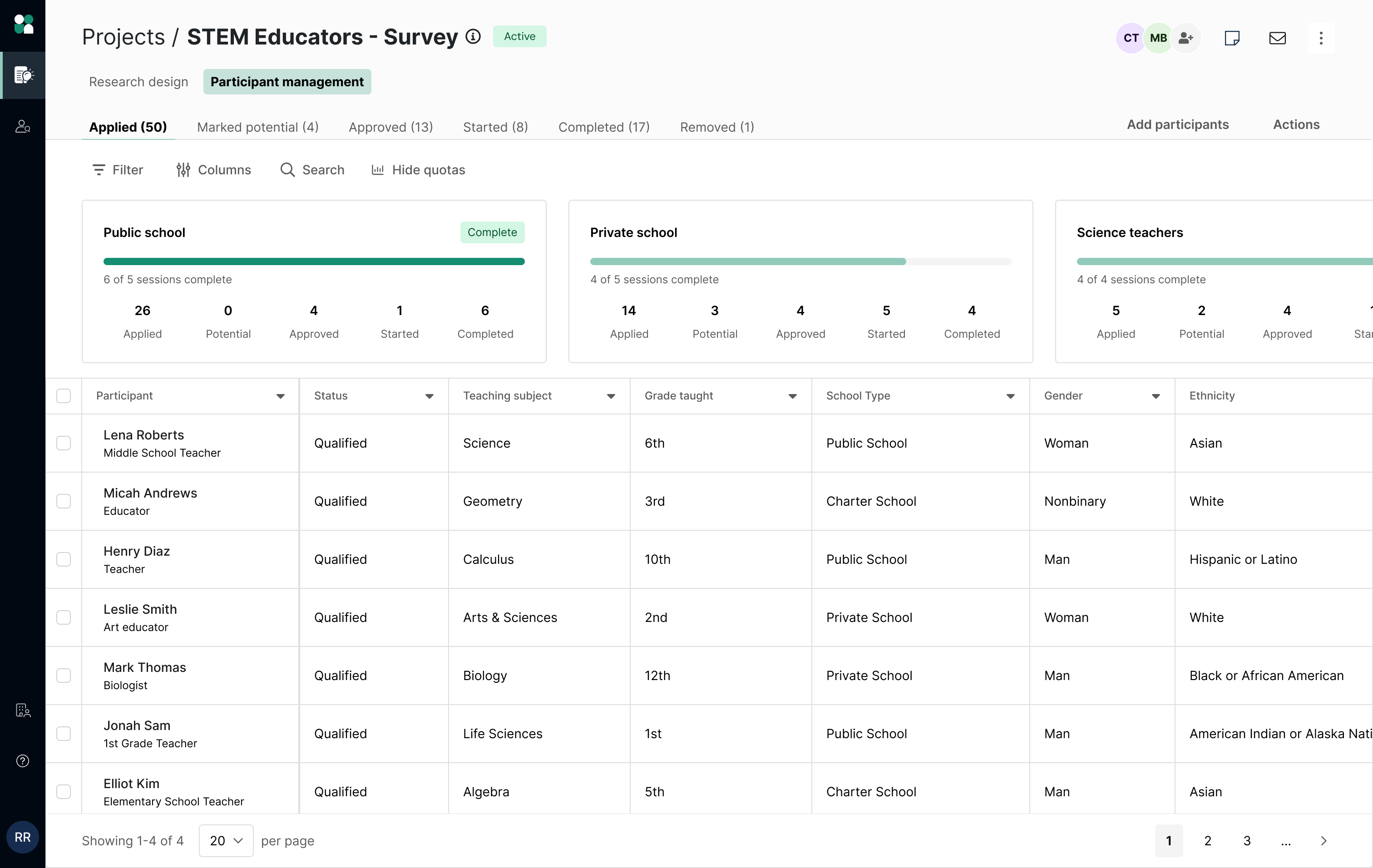Click the Add participants button
Image resolution: width=1373 pixels, height=868 pixels.
pos(1177,125)
